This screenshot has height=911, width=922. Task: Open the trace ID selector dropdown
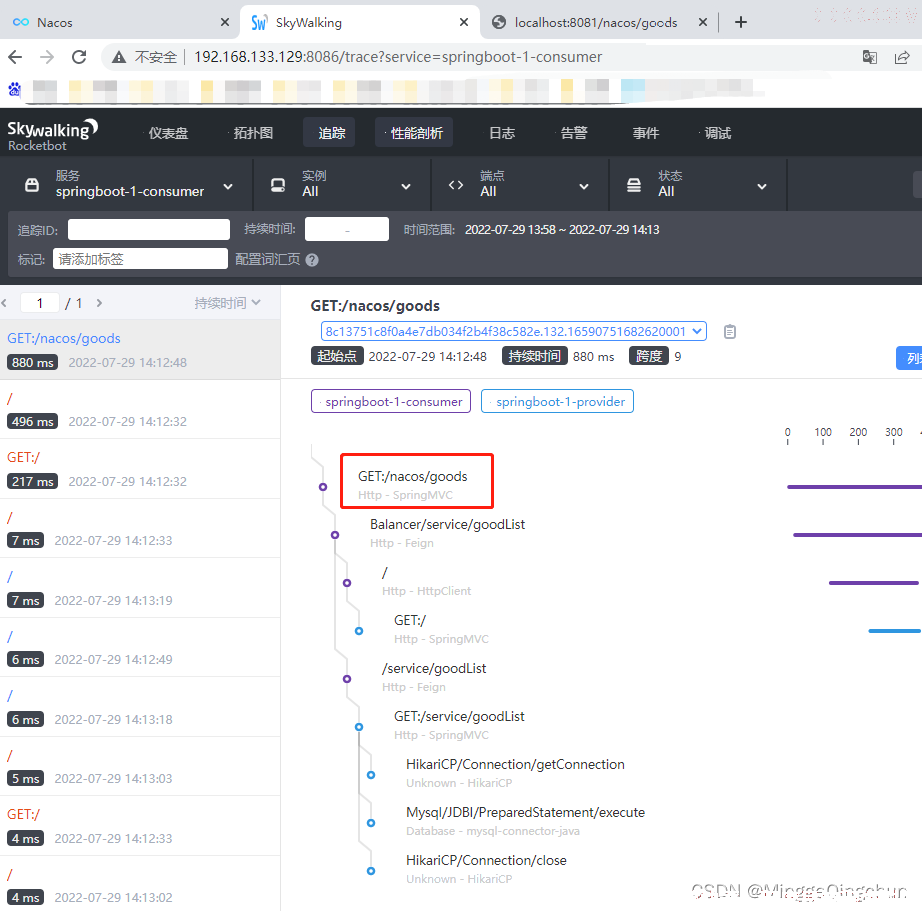point(514,332)
